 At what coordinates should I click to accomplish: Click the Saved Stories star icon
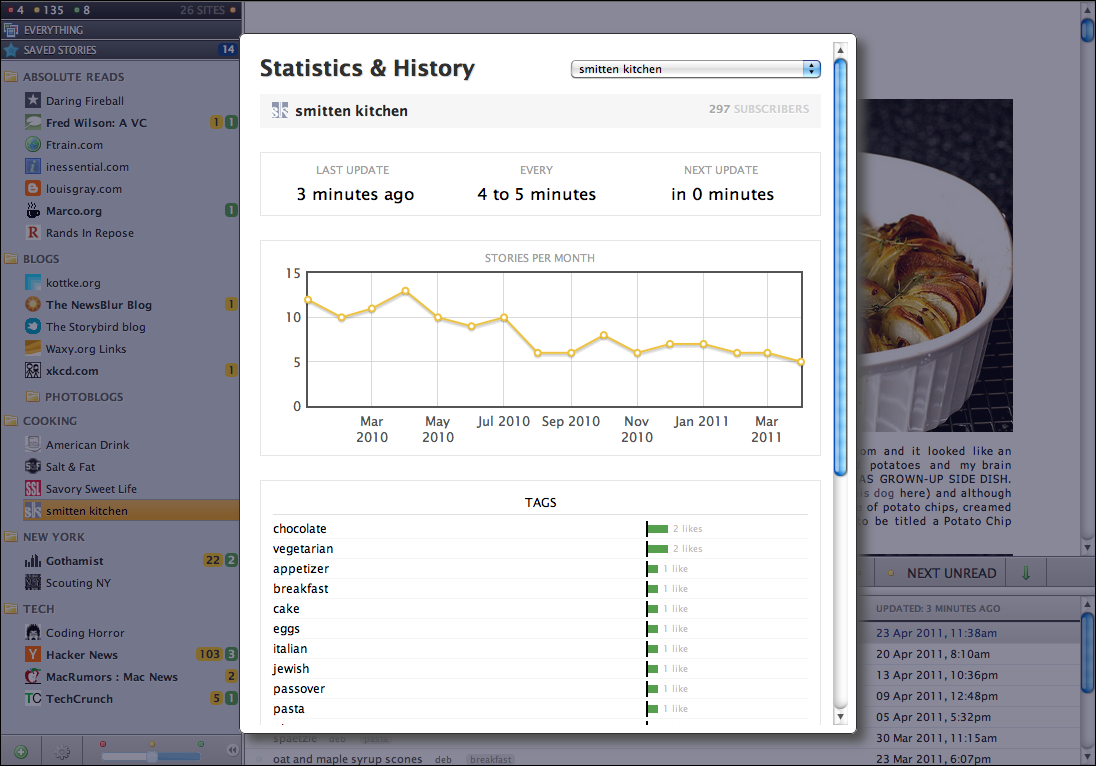point(11,50)
